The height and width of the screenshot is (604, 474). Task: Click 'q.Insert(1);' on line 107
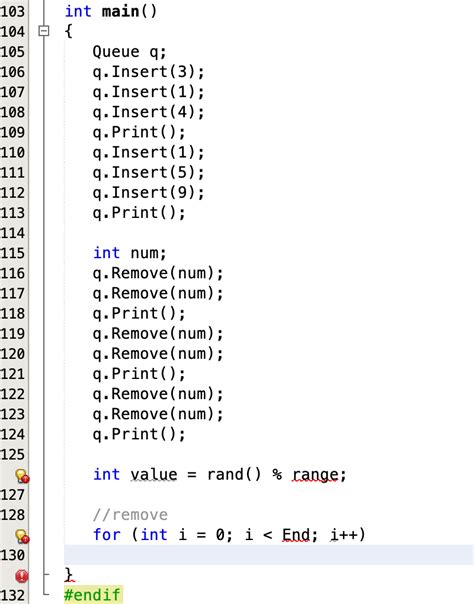[x=148, y=92]
